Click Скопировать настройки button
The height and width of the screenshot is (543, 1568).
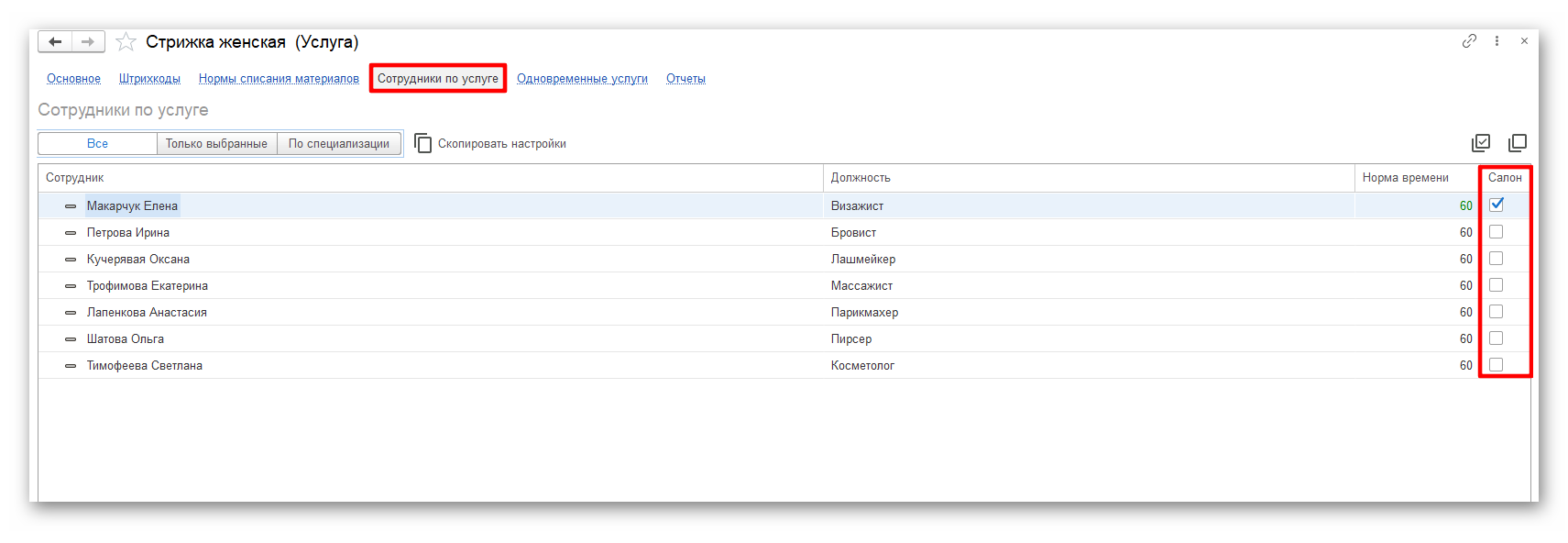click(490, 144)
